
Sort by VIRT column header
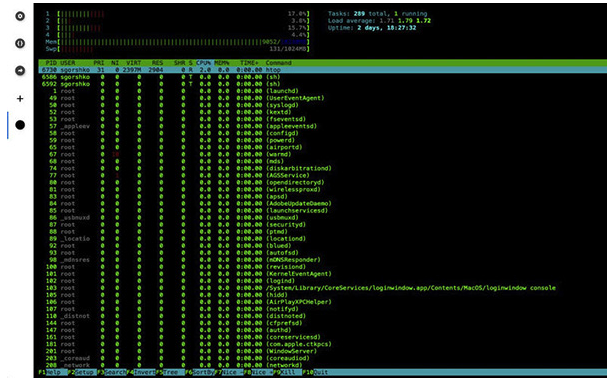[134, 63]
